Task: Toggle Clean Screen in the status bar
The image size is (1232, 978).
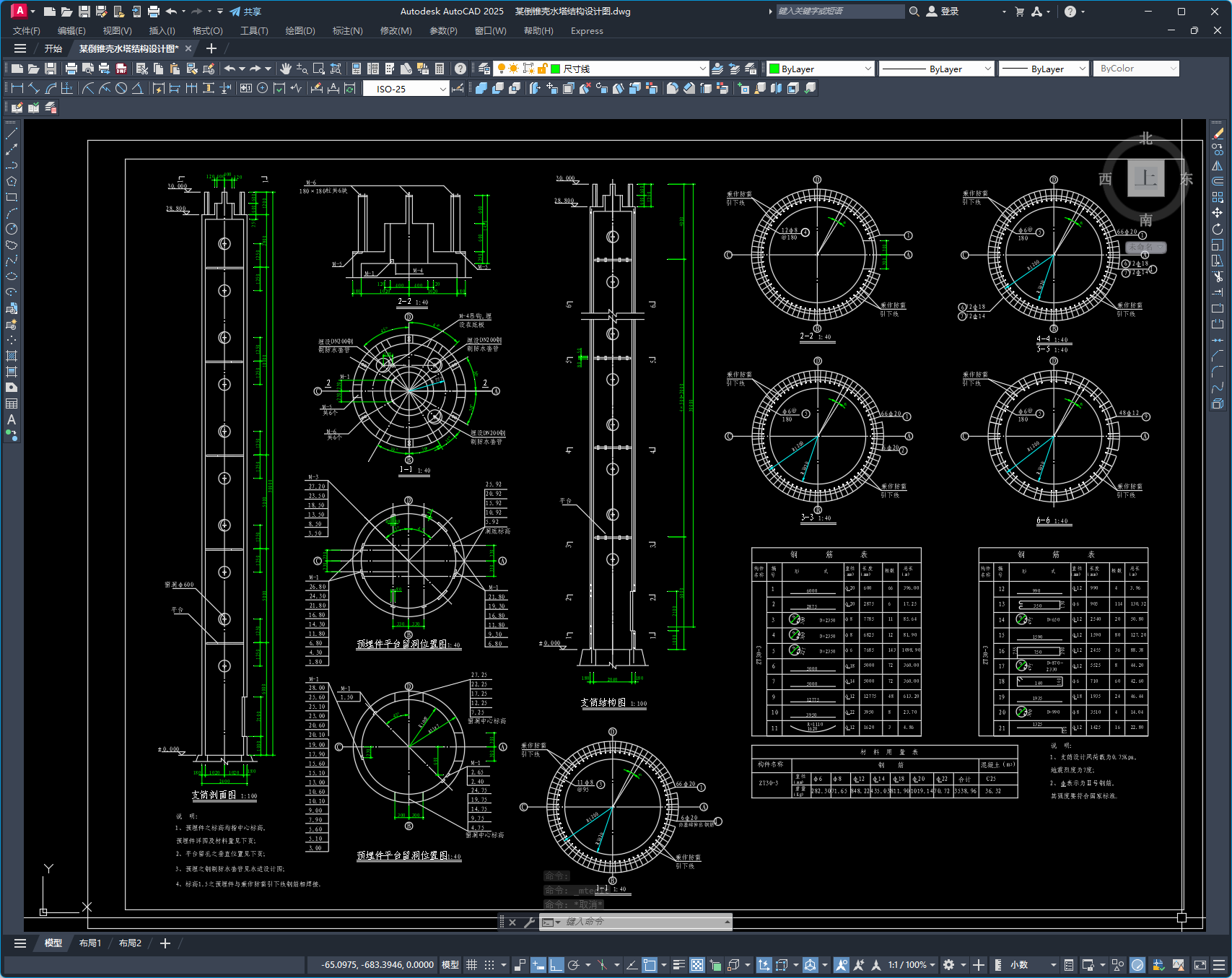Action: 1200,965
